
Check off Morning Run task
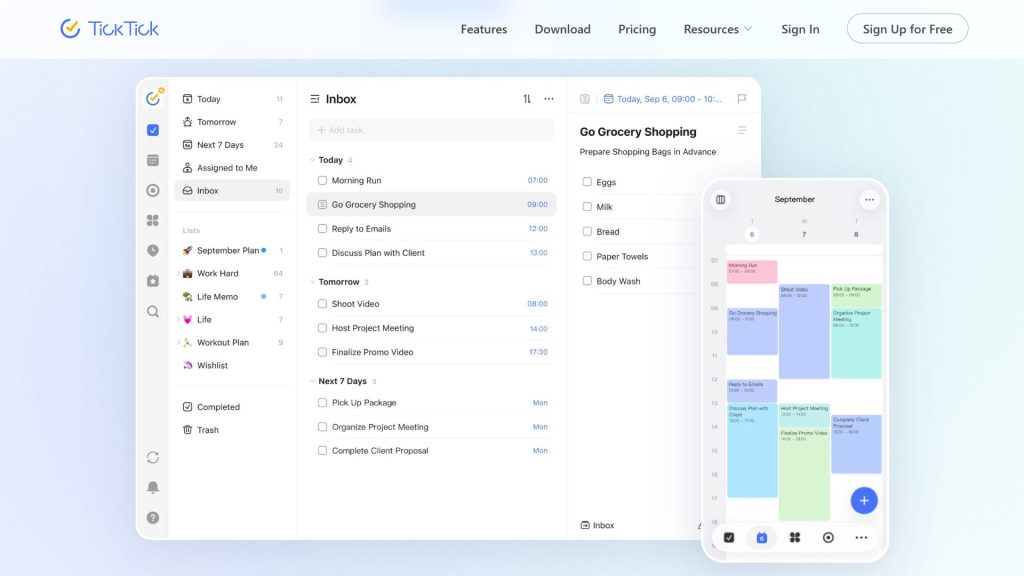(x=322, y=180)
